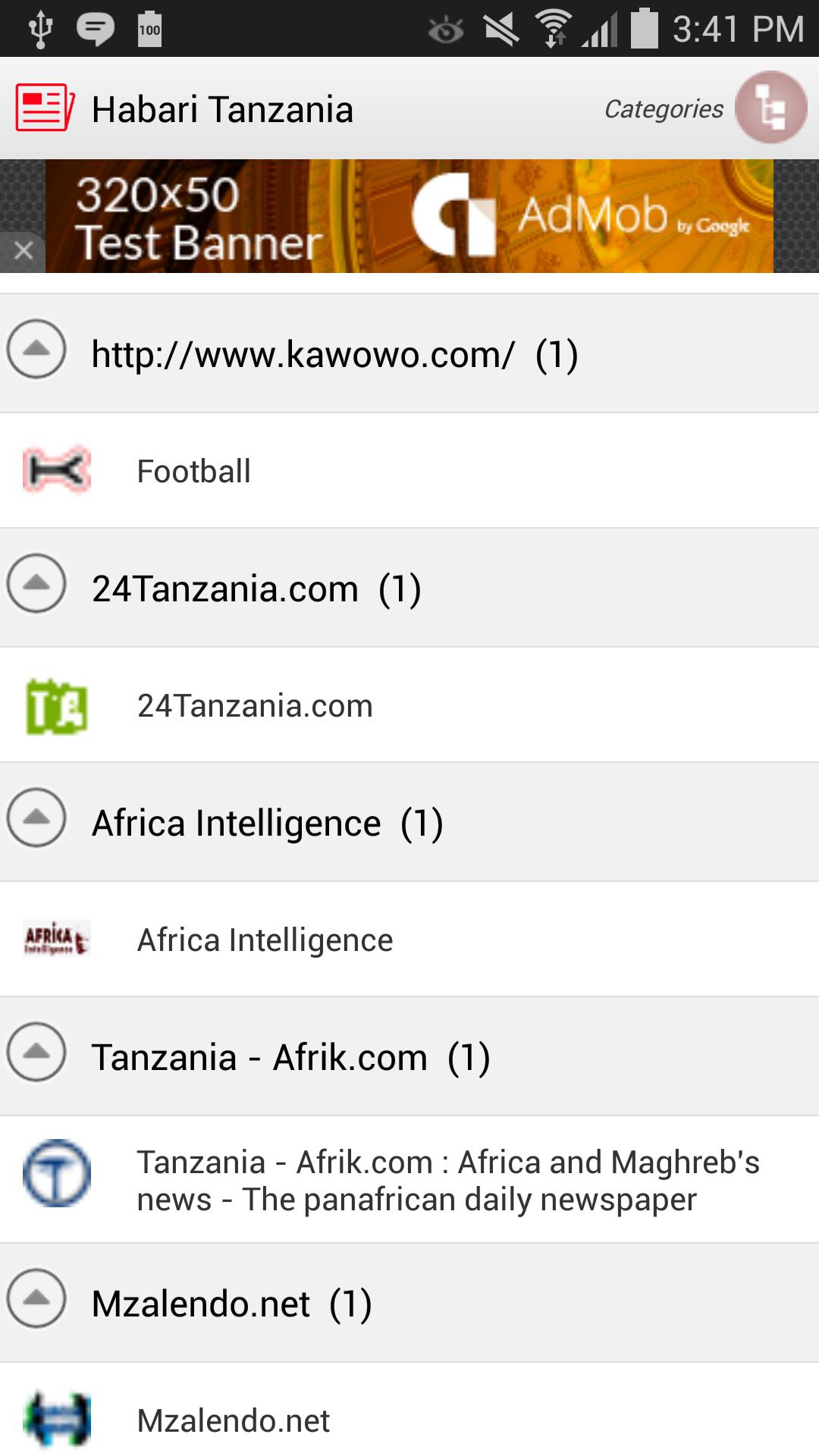Open the Categories menu

[x=664, y=108]
